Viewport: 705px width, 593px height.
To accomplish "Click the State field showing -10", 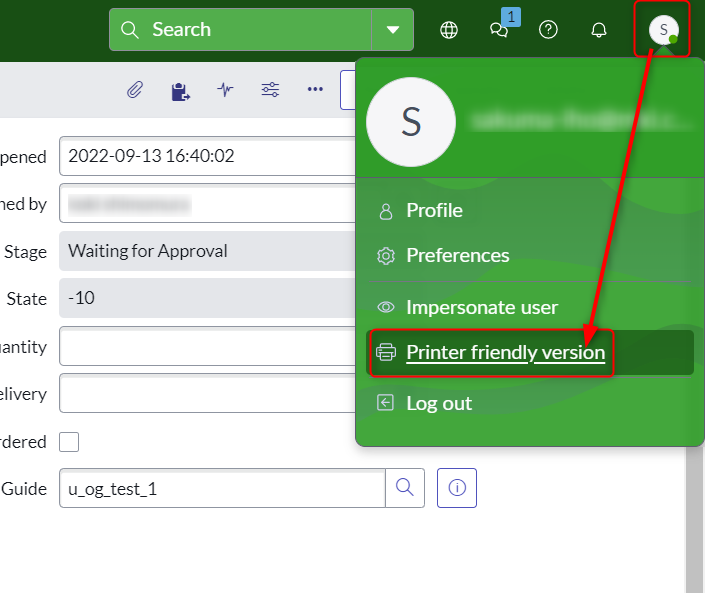I will click(x=207, y=298).
